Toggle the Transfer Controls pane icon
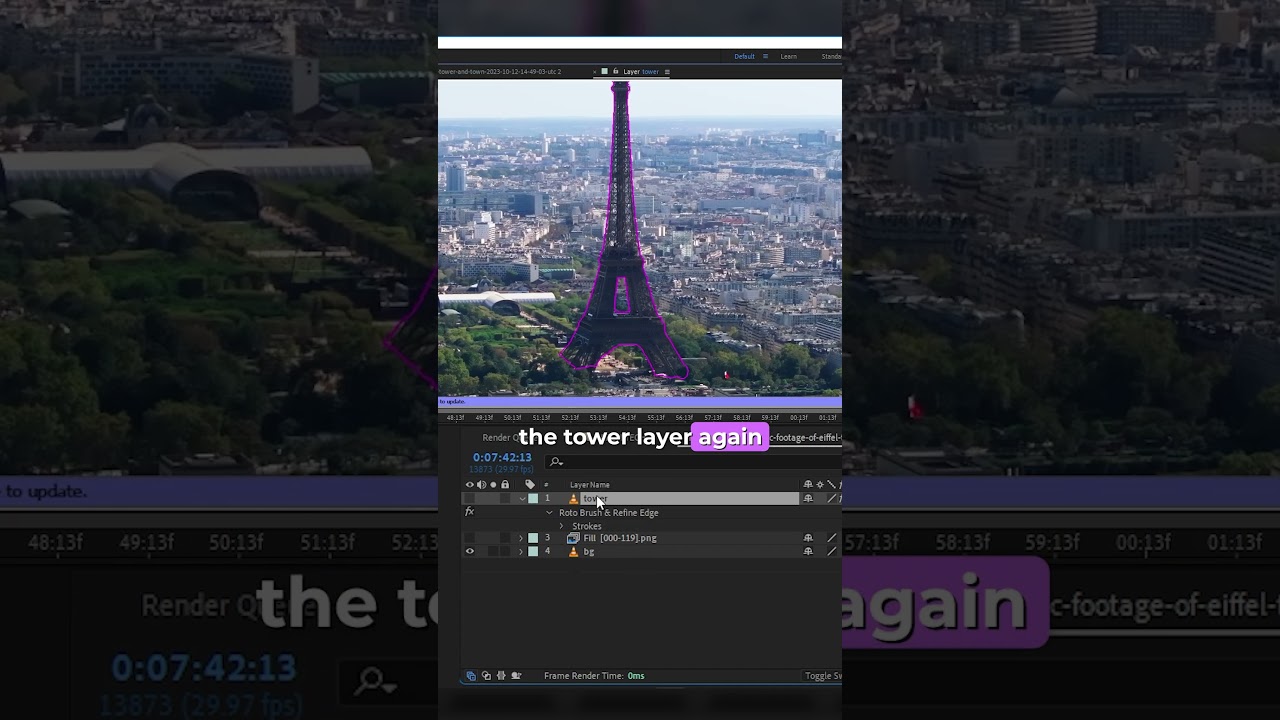The height and width of the screenshot is (720, 1280). (x=486, y=676)
